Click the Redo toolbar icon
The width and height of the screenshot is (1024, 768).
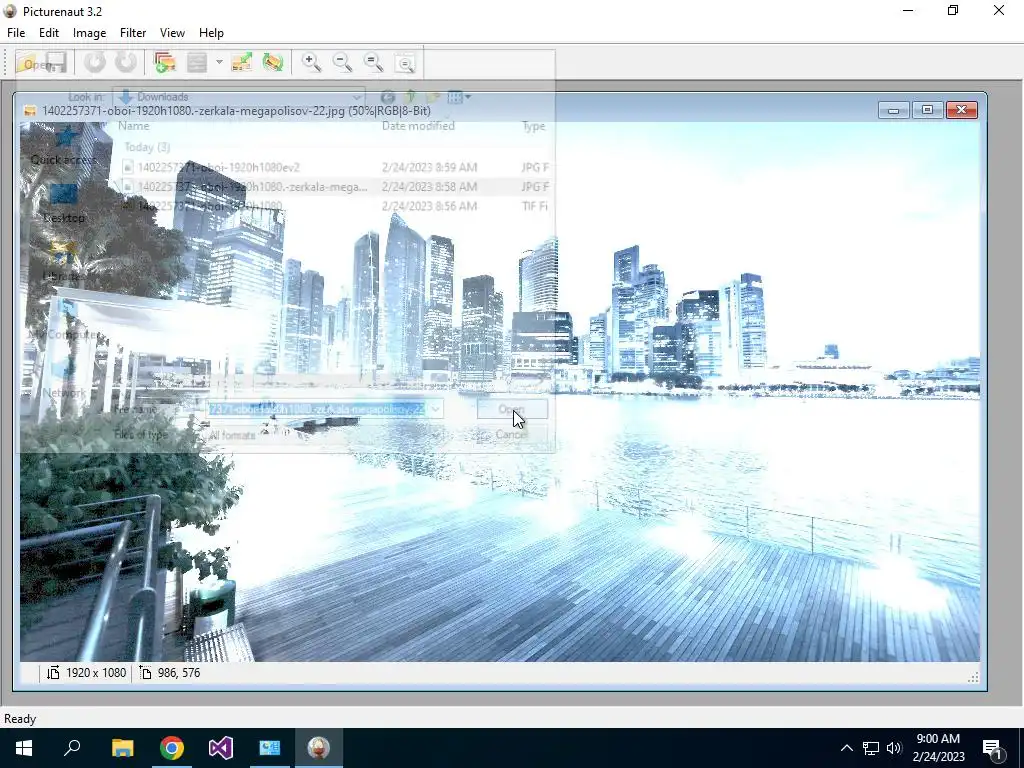coord(126,63)
